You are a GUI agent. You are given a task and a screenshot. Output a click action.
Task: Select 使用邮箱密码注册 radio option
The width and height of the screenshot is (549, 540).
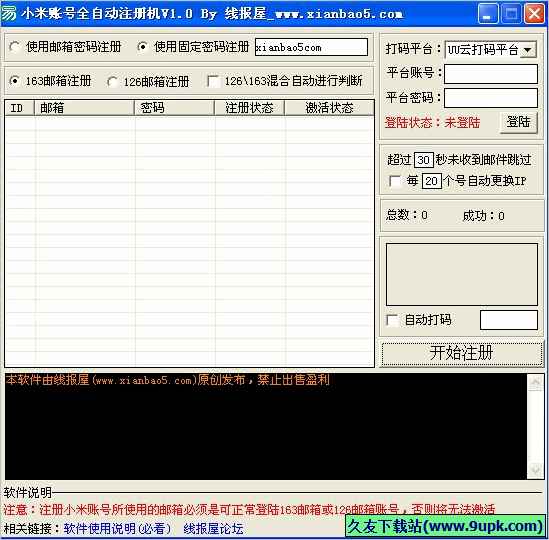(65, 47)
